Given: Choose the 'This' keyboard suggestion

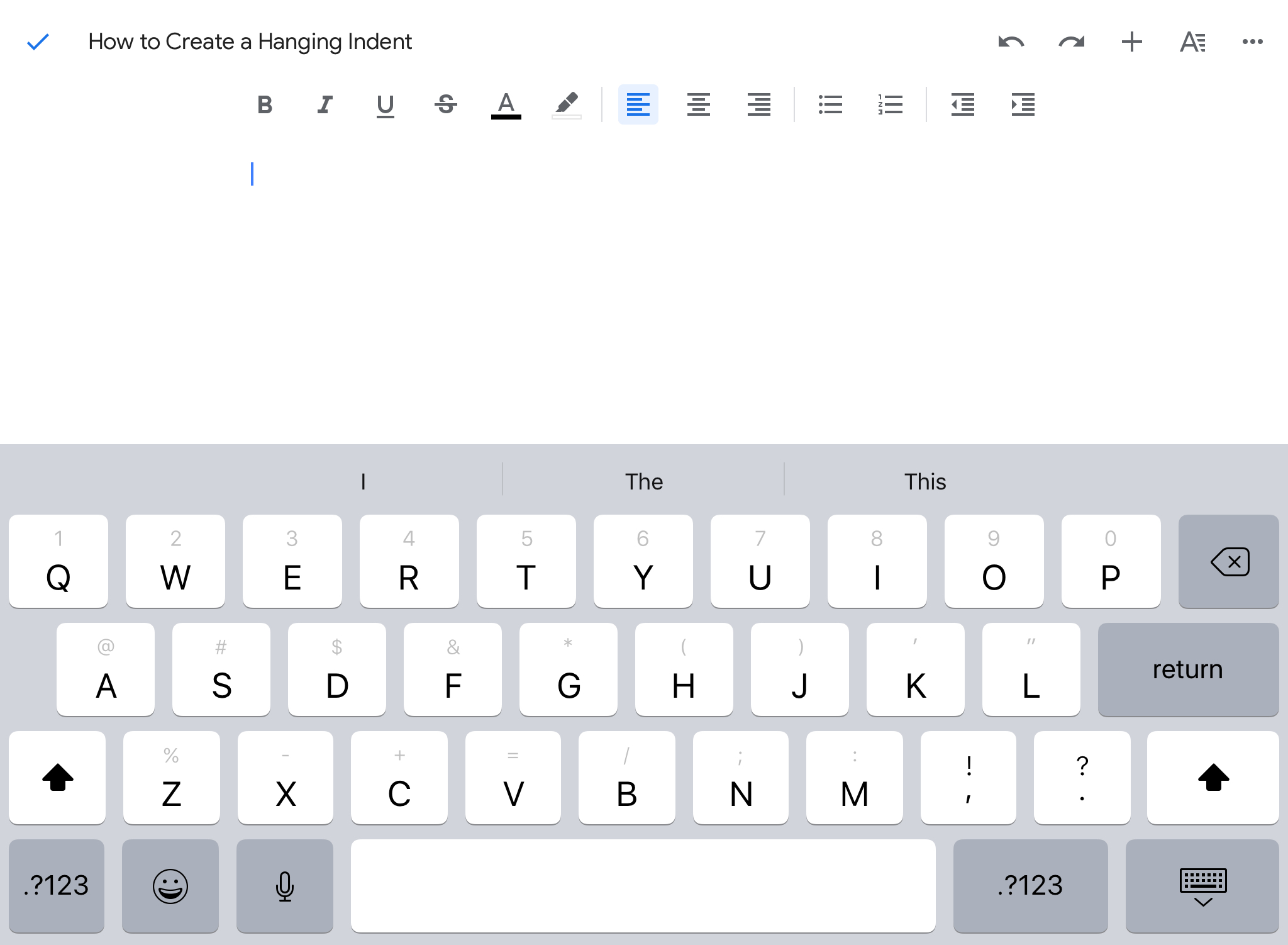Looking at the screenshot, I should pyautogui.click(x=924, y=481).
